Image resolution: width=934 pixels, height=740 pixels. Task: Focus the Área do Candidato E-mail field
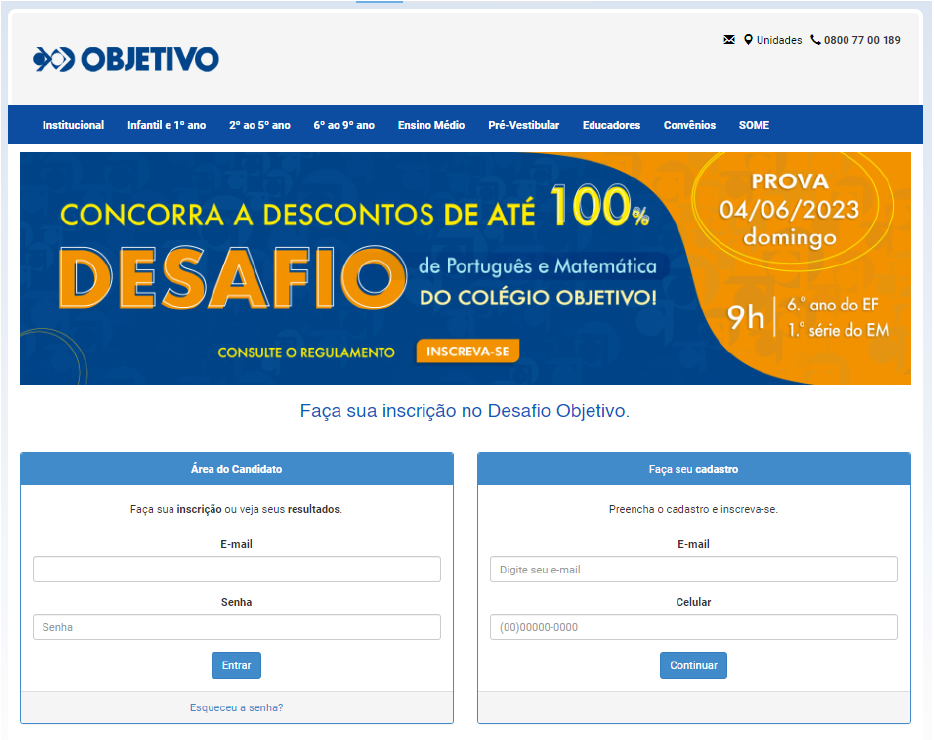click(x=236, y=569)
